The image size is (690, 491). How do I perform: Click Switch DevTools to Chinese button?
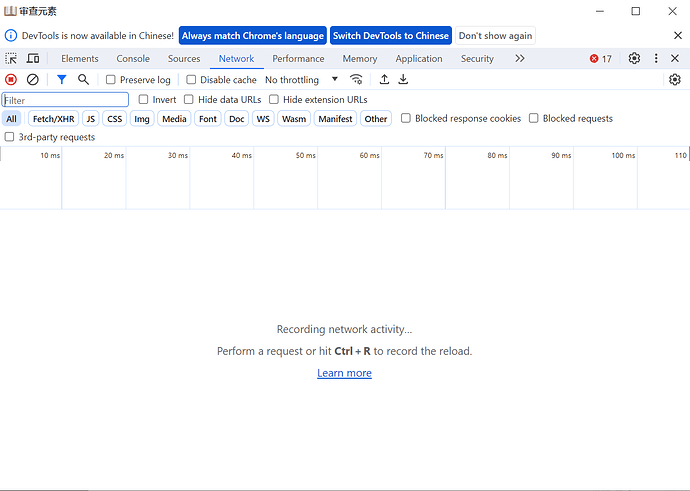pos(391,35)
